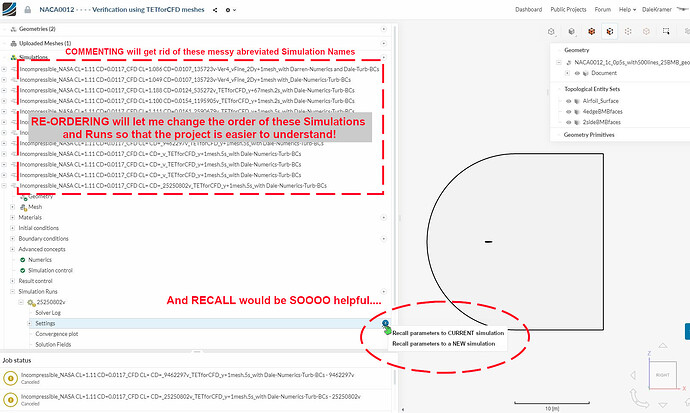The image size is (690, 413).
Task: Expand the Result control node
Action: click(13, 281)
